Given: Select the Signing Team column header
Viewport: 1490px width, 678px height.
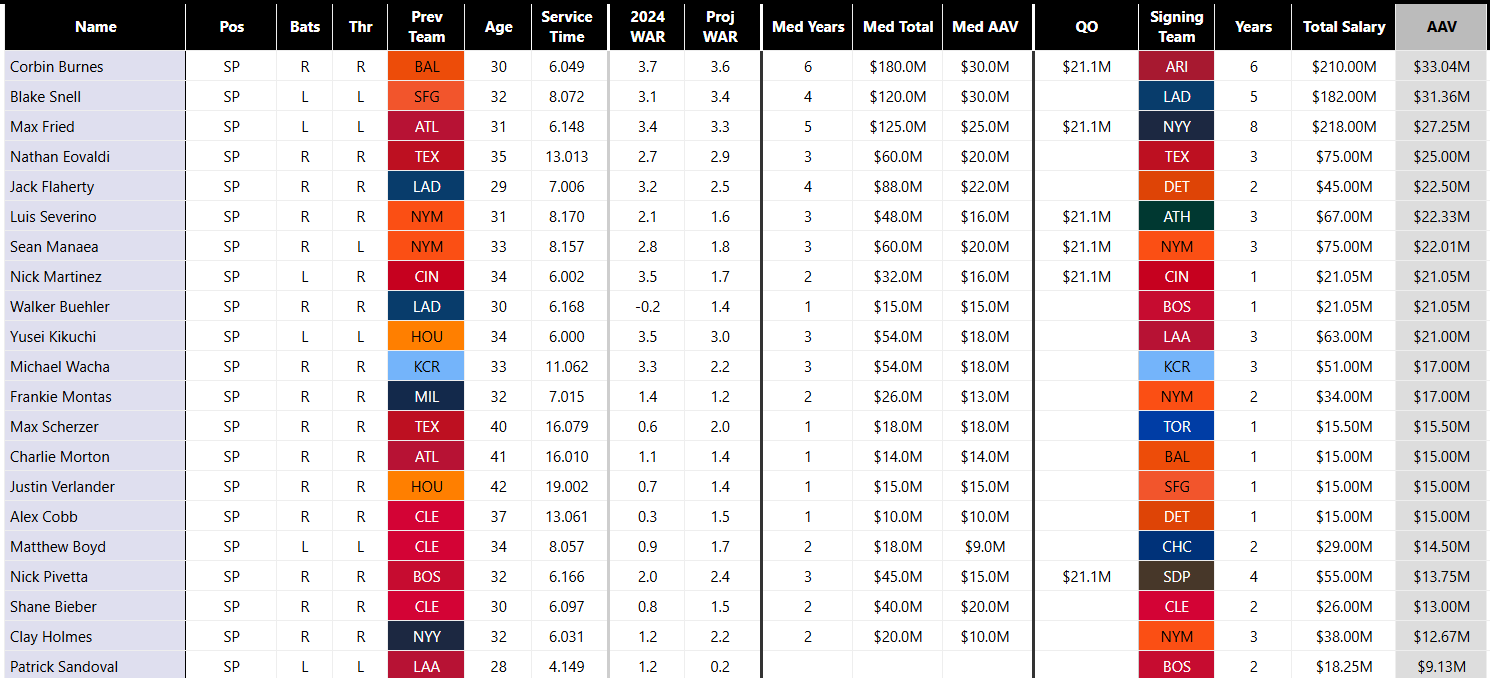Looking at the screenshot, I should [1176, 27].
